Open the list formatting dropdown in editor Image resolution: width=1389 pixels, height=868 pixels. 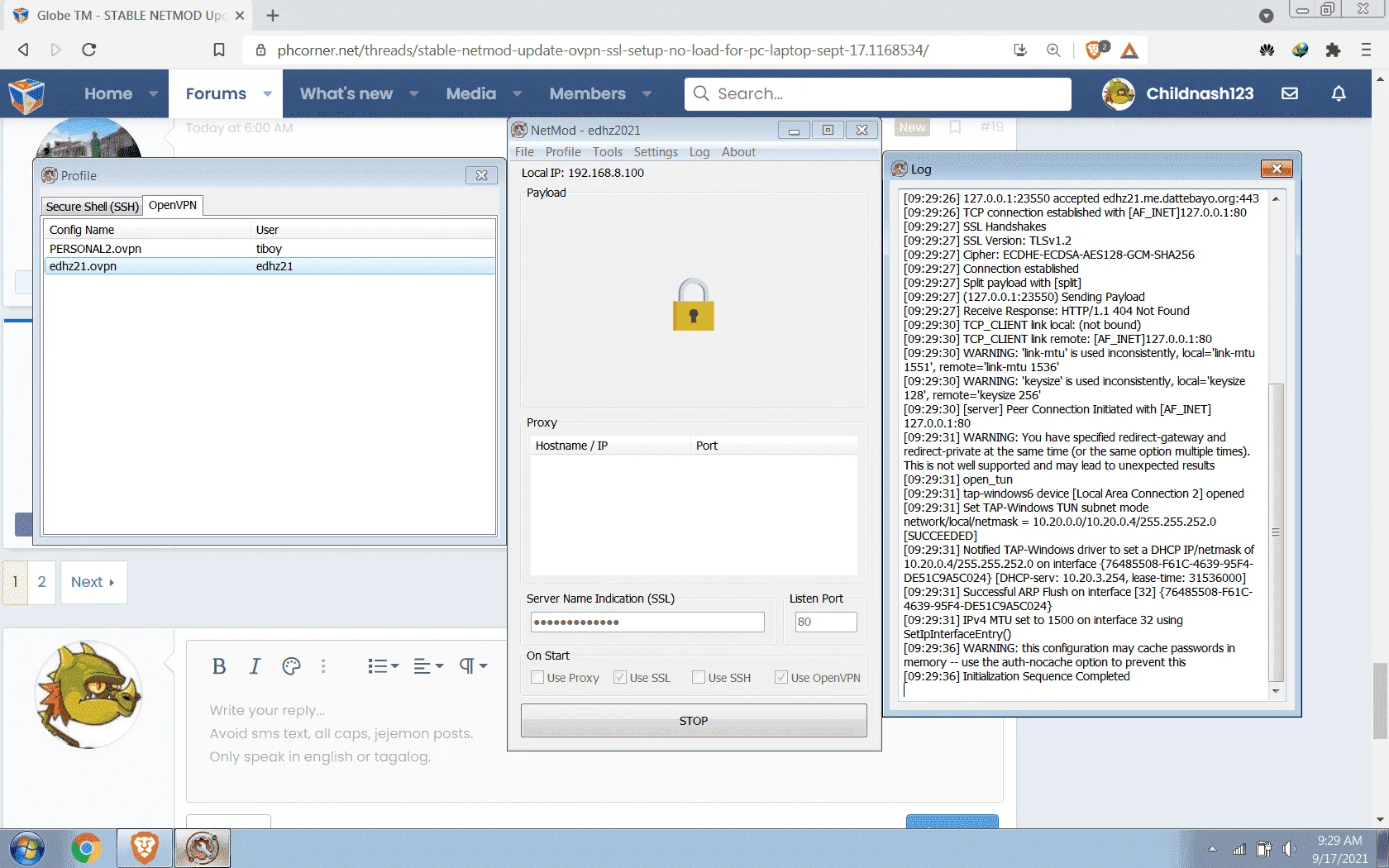coord(384,666)
